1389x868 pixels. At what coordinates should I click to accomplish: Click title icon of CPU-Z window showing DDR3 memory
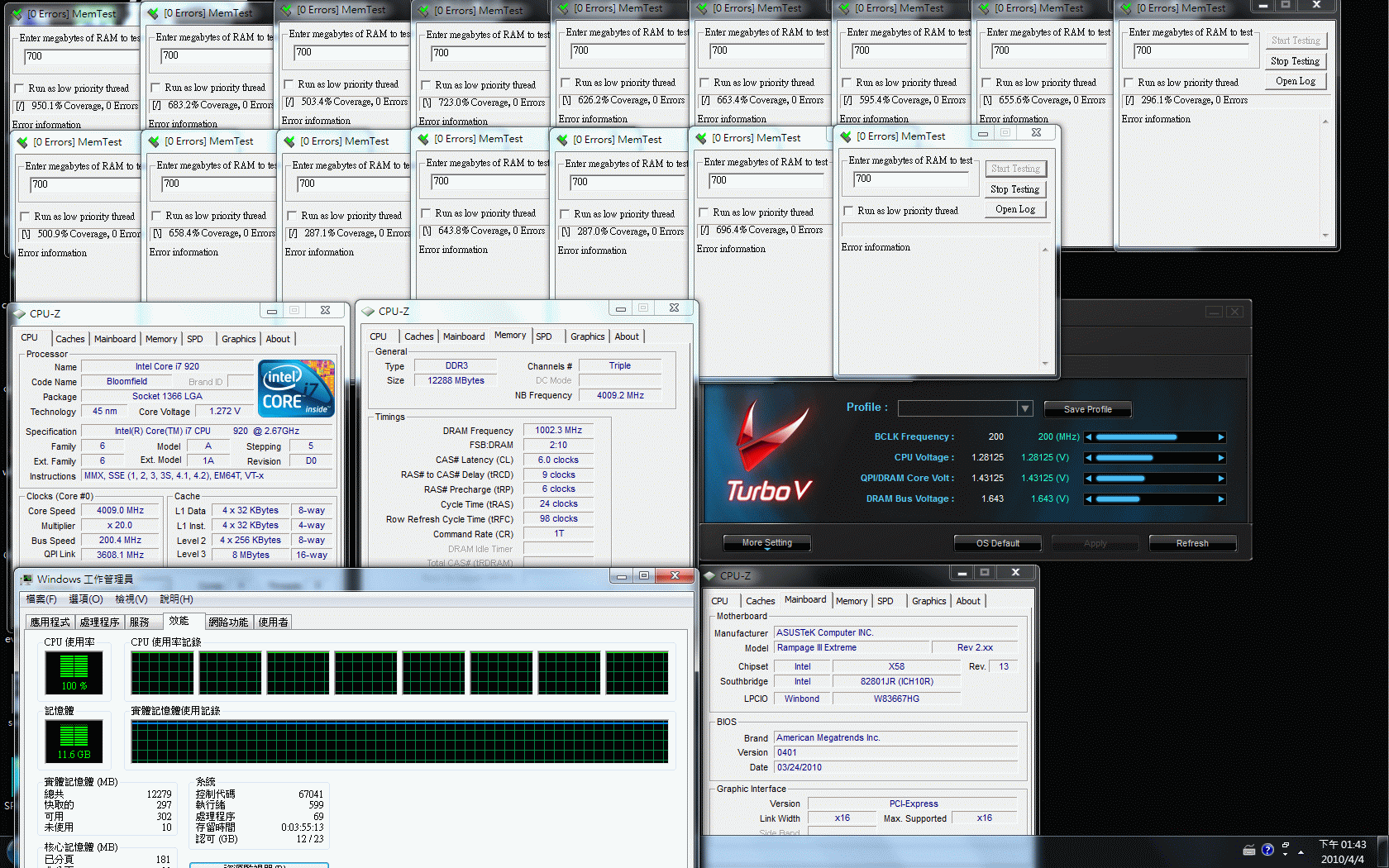coord(369,312)
